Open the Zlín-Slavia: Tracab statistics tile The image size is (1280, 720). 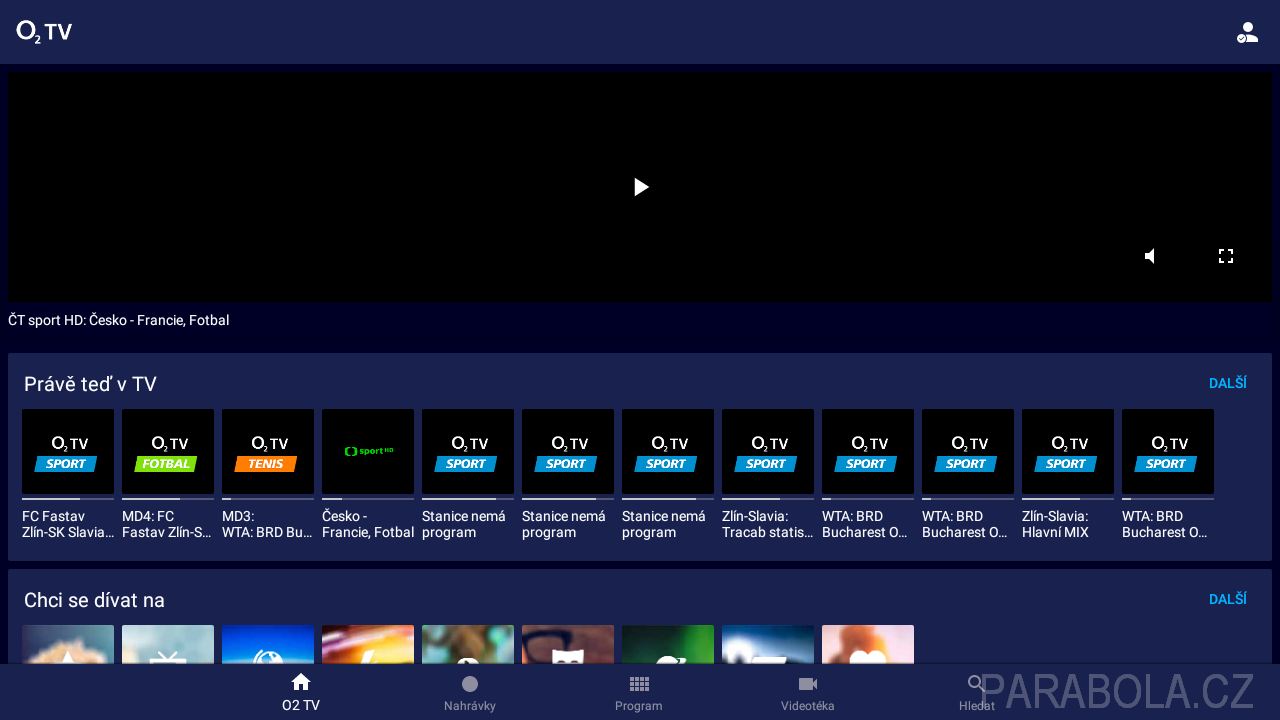click(x=768, y=451)
